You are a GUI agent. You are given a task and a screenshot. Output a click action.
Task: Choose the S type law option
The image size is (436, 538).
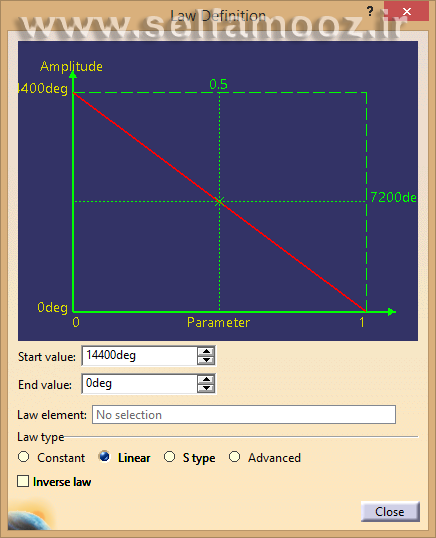pos(169,457)
